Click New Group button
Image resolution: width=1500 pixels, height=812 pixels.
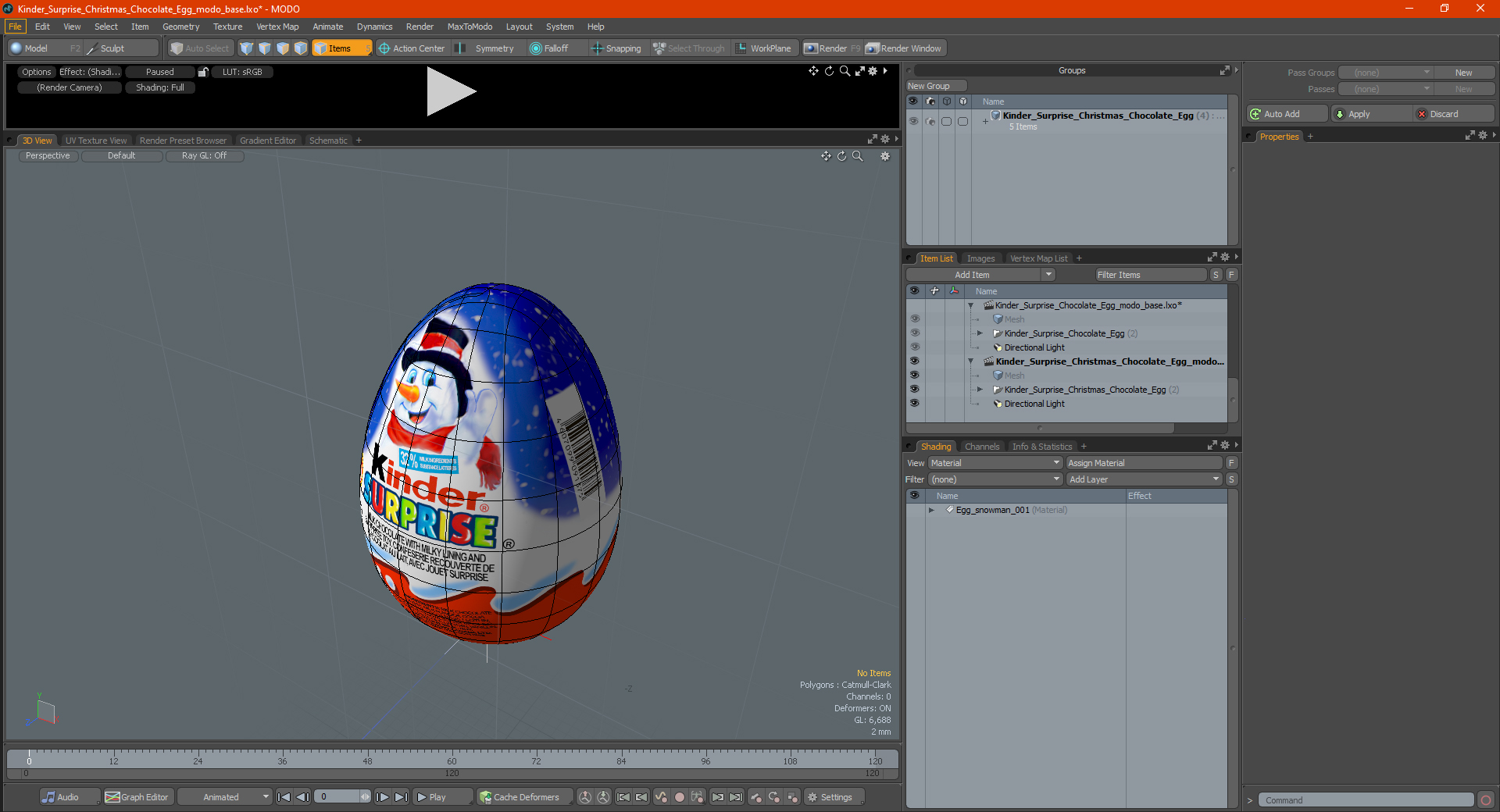pos(936,86)
